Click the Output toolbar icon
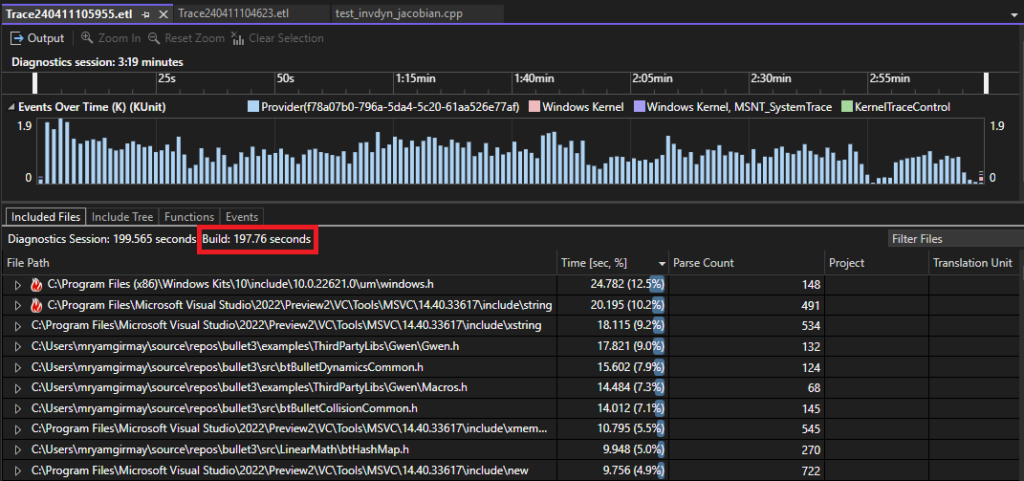 tap(16, 38)
